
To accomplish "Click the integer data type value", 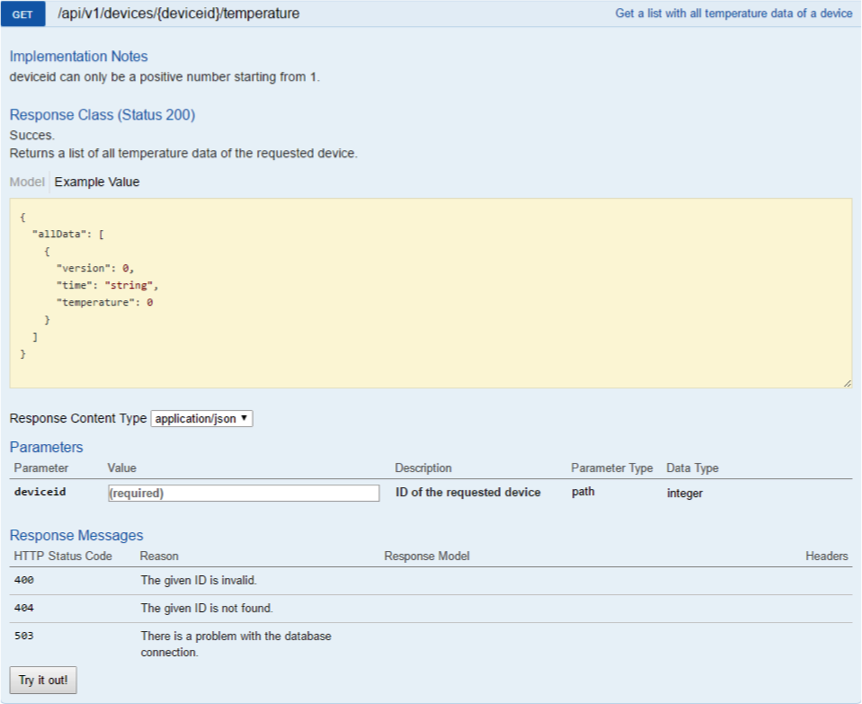I will [685, 493].
